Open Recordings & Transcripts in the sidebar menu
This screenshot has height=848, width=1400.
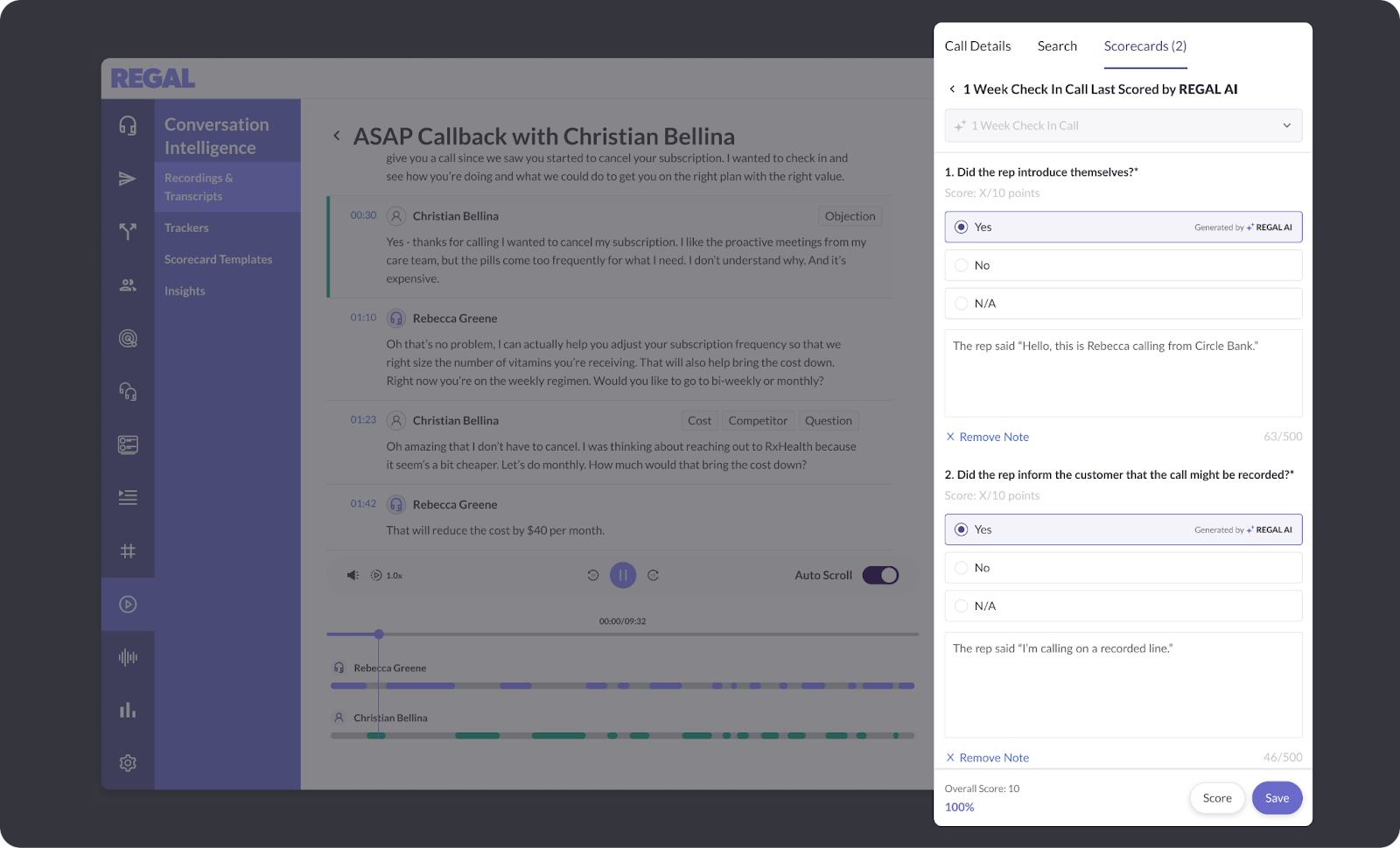click(x=227, y=186)
